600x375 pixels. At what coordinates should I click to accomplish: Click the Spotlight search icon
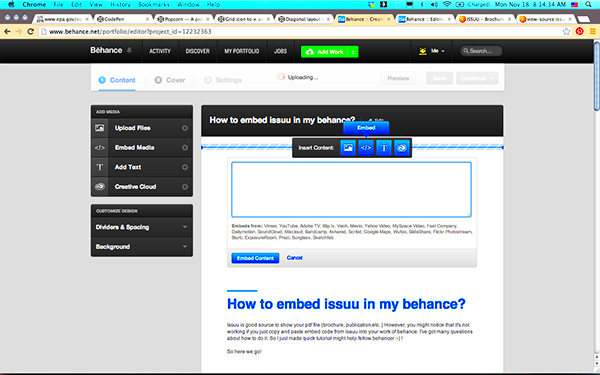coord(589,5)
